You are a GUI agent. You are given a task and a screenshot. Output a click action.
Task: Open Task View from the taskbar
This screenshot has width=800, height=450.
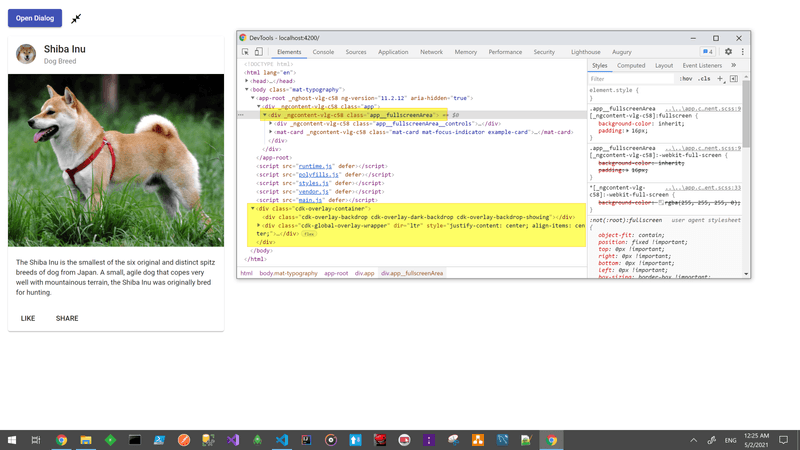click(36, 440)
